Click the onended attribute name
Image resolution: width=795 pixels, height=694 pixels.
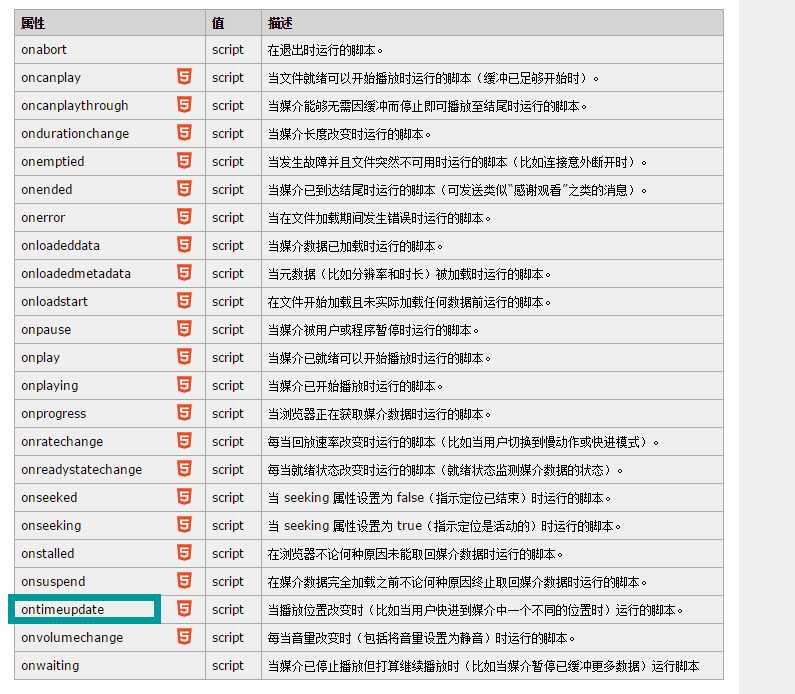coord(47,190)
